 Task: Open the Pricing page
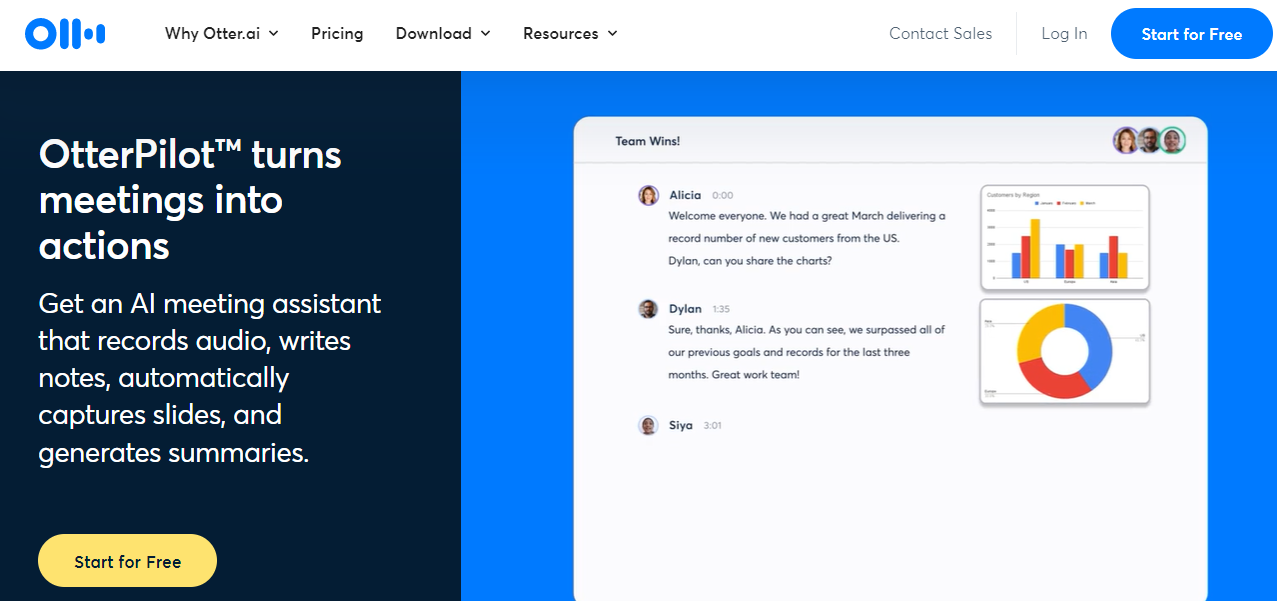coord(337,34)
